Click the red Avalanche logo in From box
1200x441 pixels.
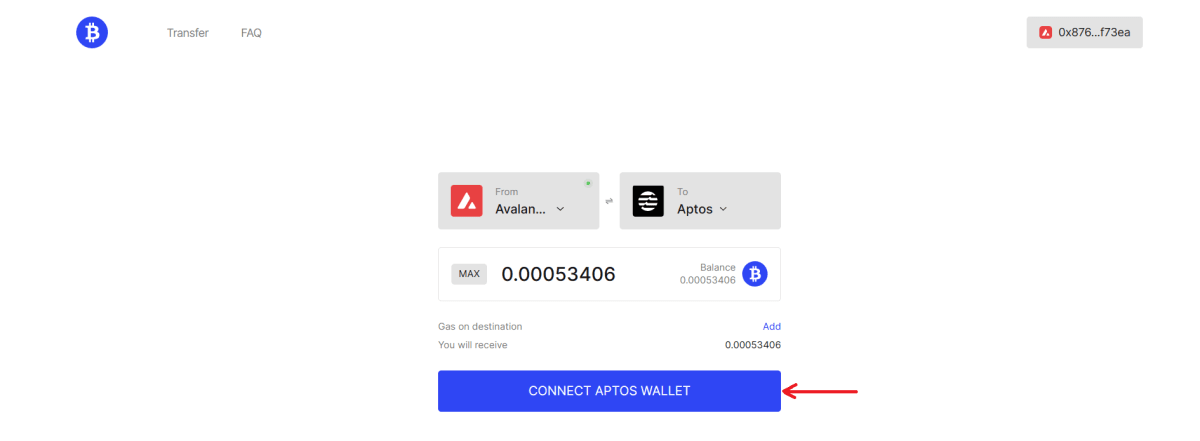tap(467, 201)
